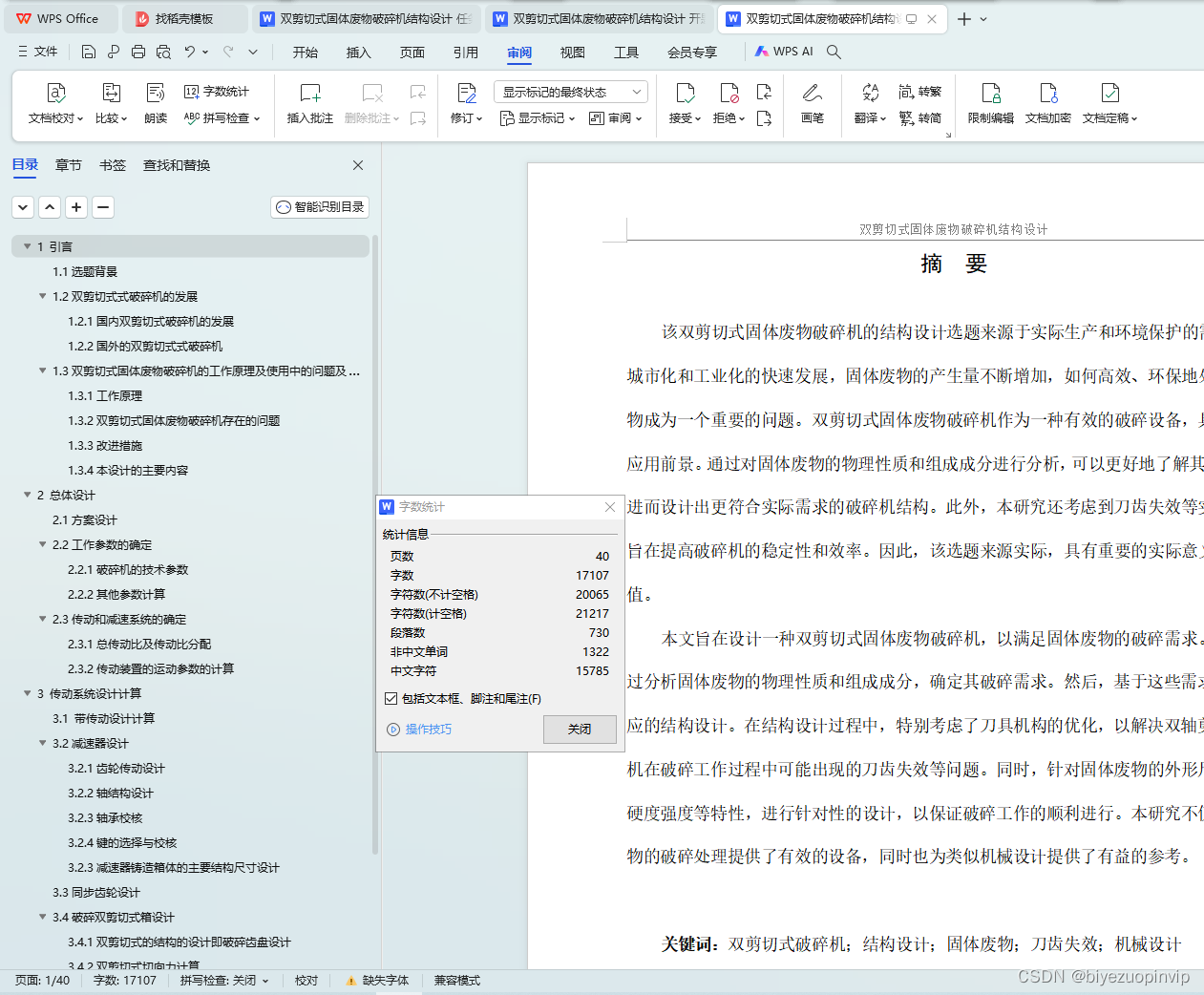The height and width of the screenshot is (995, 1204).
Task: Click outline scrollbar in navigation pane
Action: (x=375, y=544)
